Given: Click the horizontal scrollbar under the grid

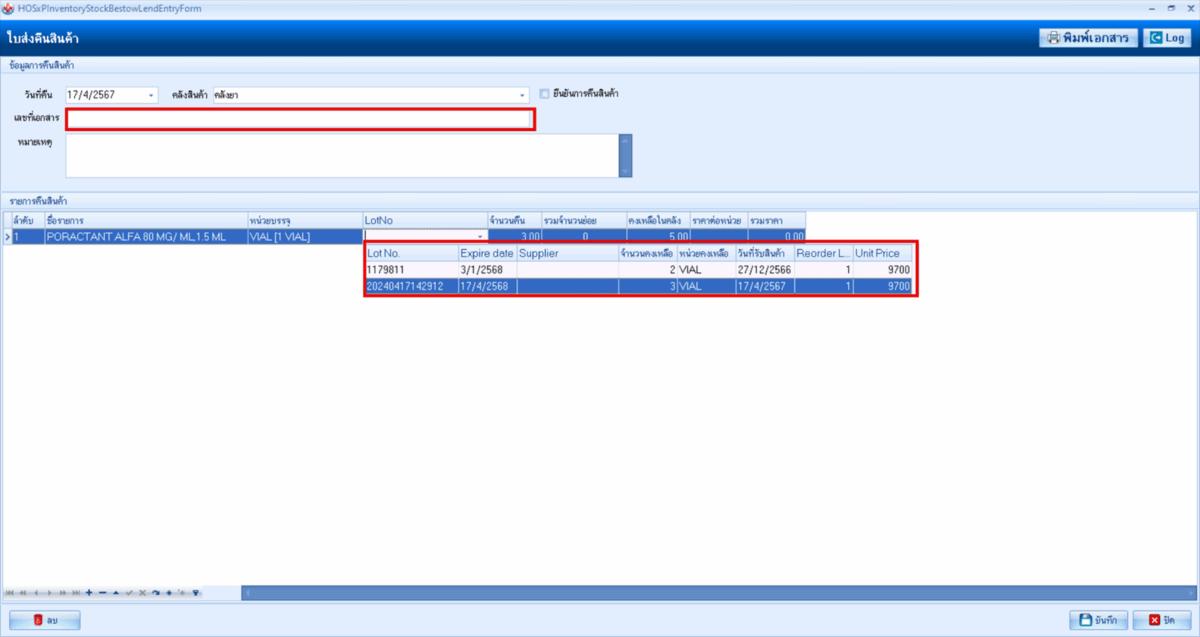Looking at the screenshot, I should coord(700,593).
